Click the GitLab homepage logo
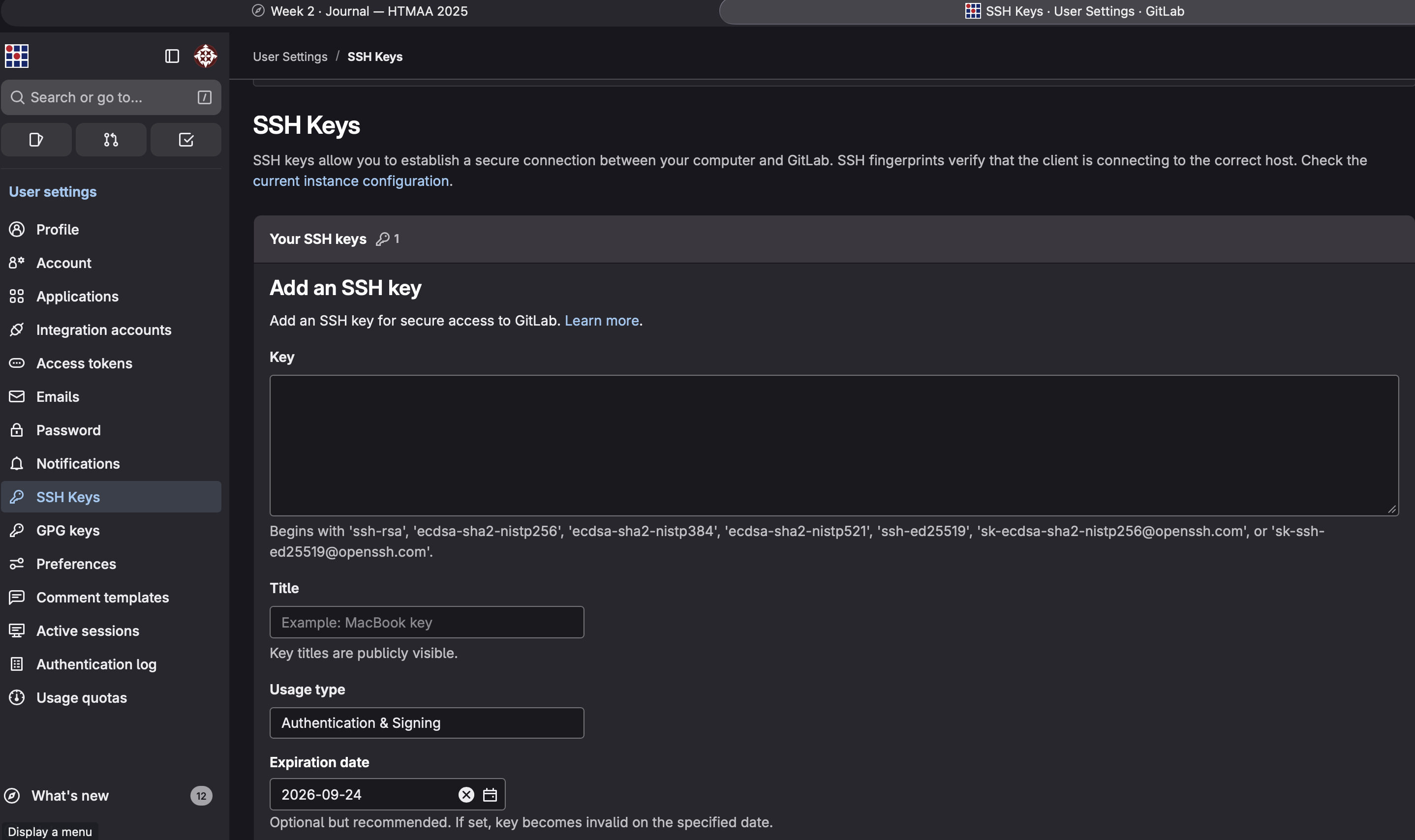Image resolution: width=1415 pixels, height=840 pixels. [17, 56]
